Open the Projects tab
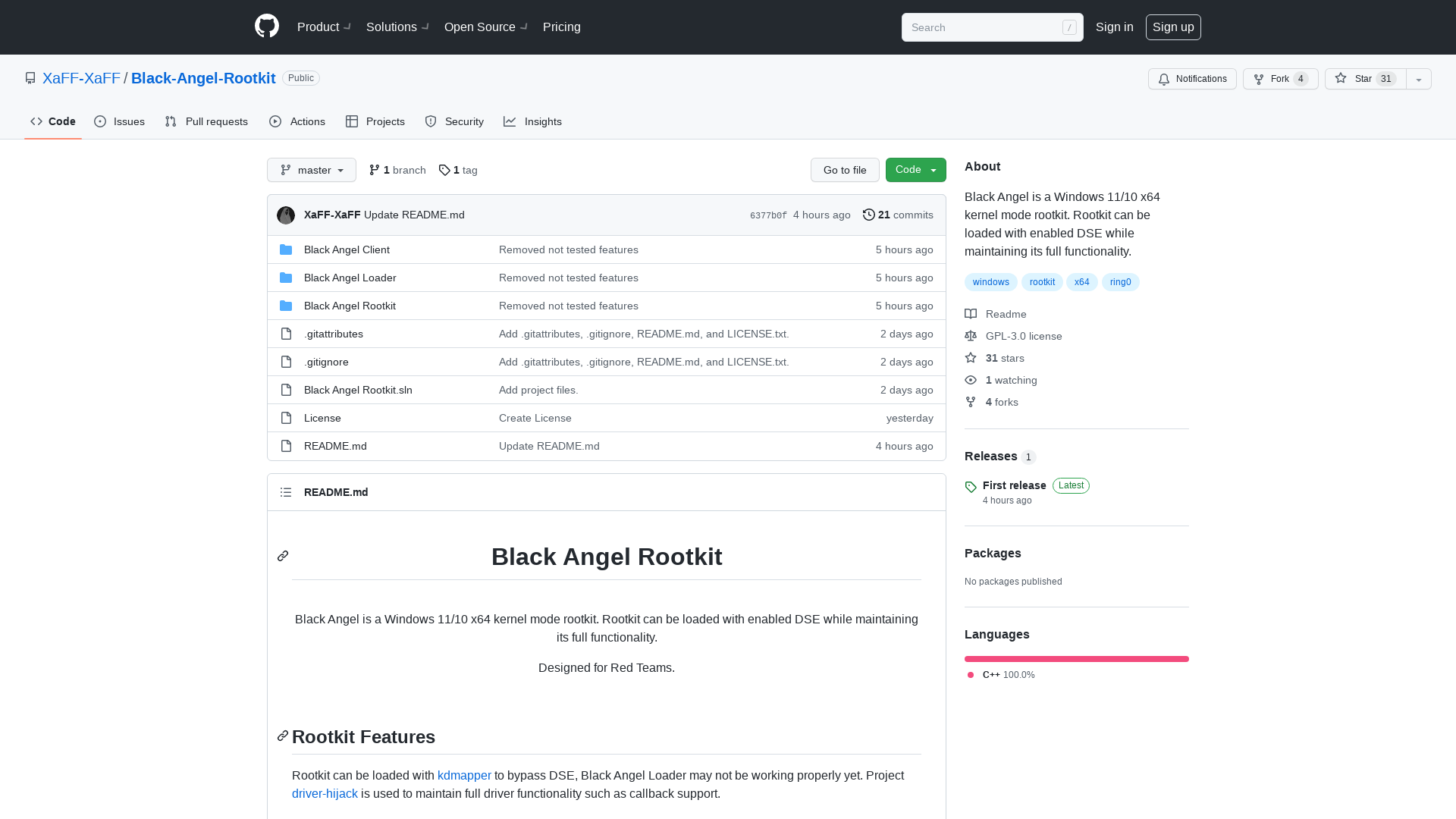 pyautogui.click(x=375, y=121)
